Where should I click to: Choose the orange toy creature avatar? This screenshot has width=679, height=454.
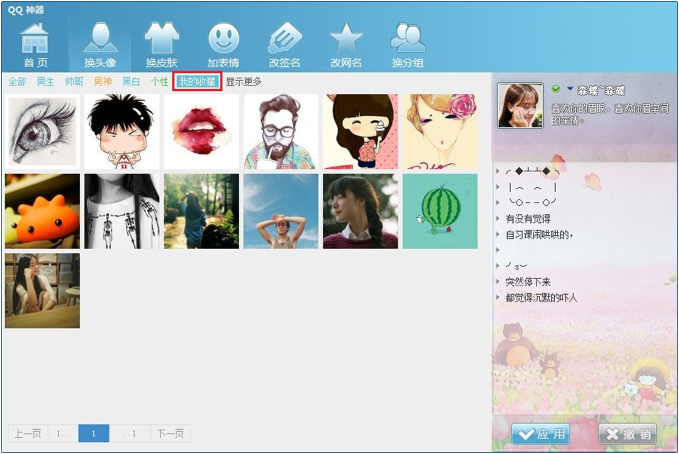[42, 211]
